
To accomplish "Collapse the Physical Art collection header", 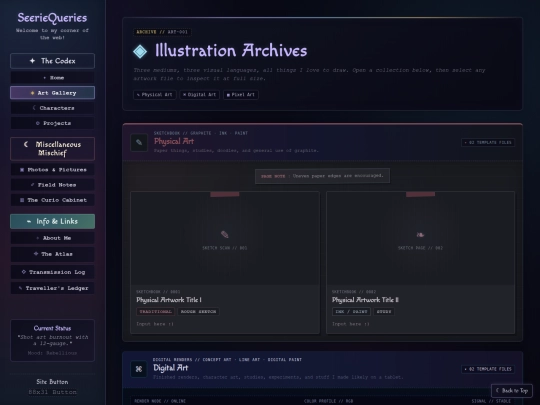I will coord(322,142).
